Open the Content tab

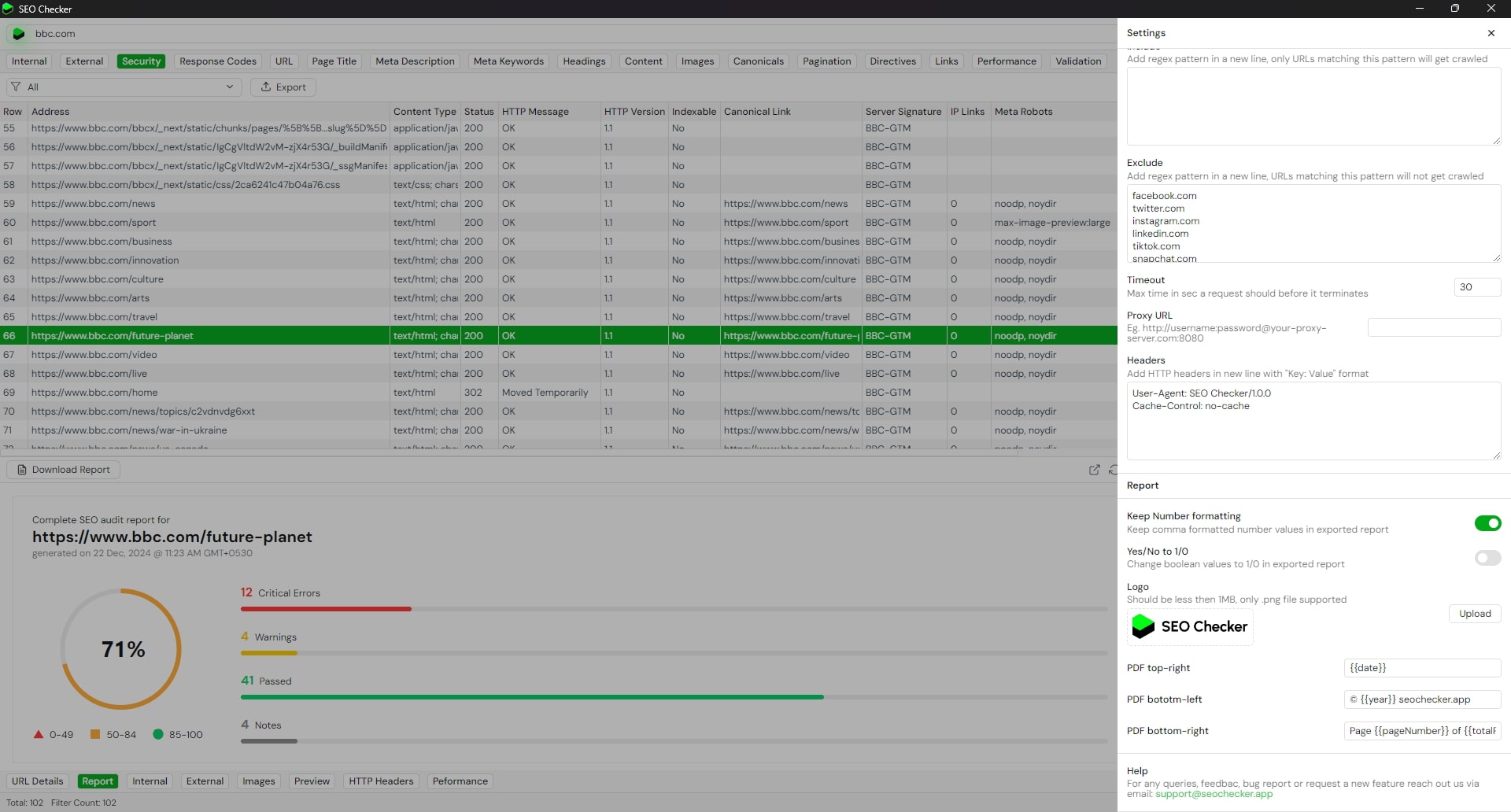click(x=644, y=61)
